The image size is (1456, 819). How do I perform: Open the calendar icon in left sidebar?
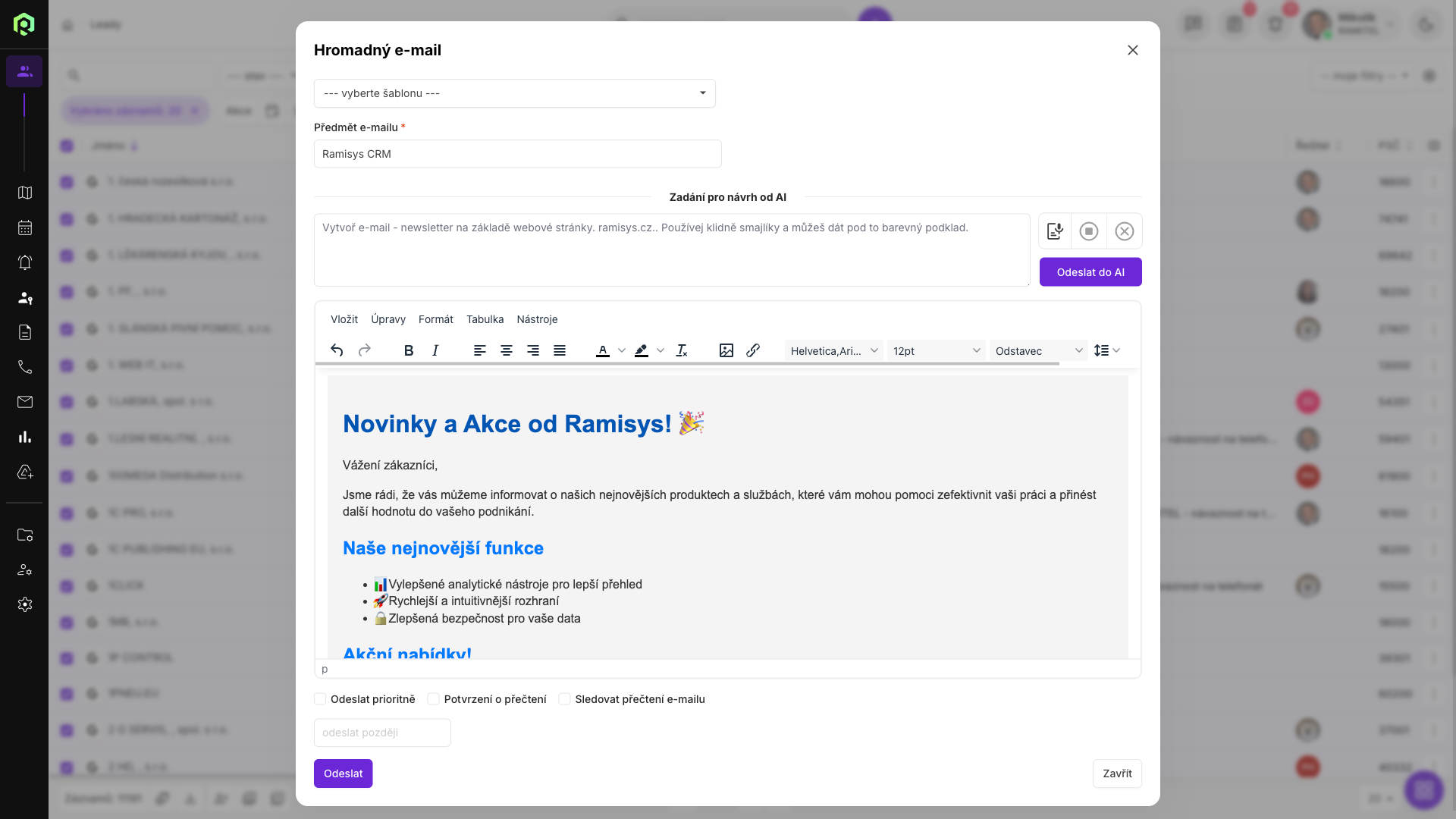coord(25,227)
